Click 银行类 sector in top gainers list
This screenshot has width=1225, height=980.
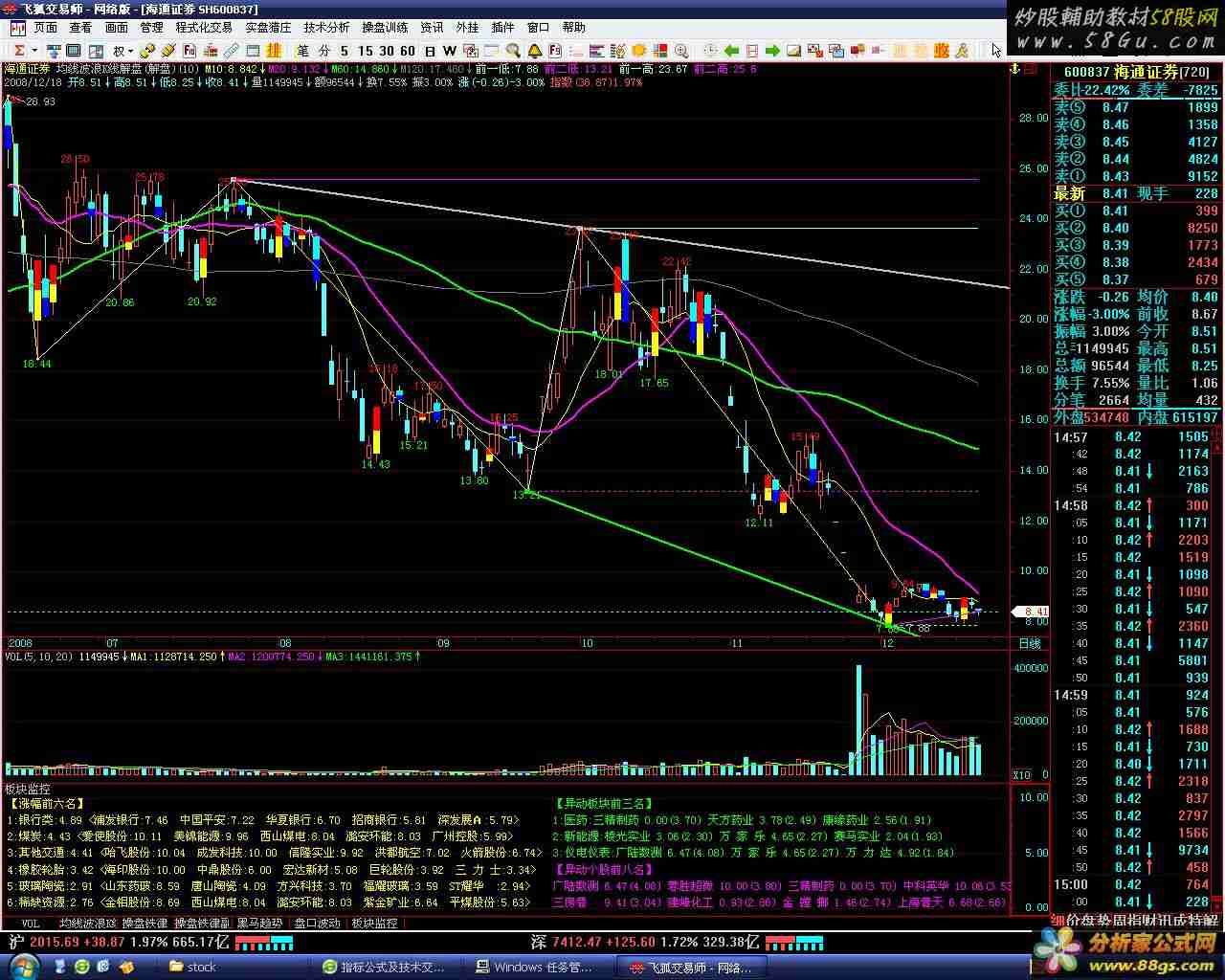36,820
